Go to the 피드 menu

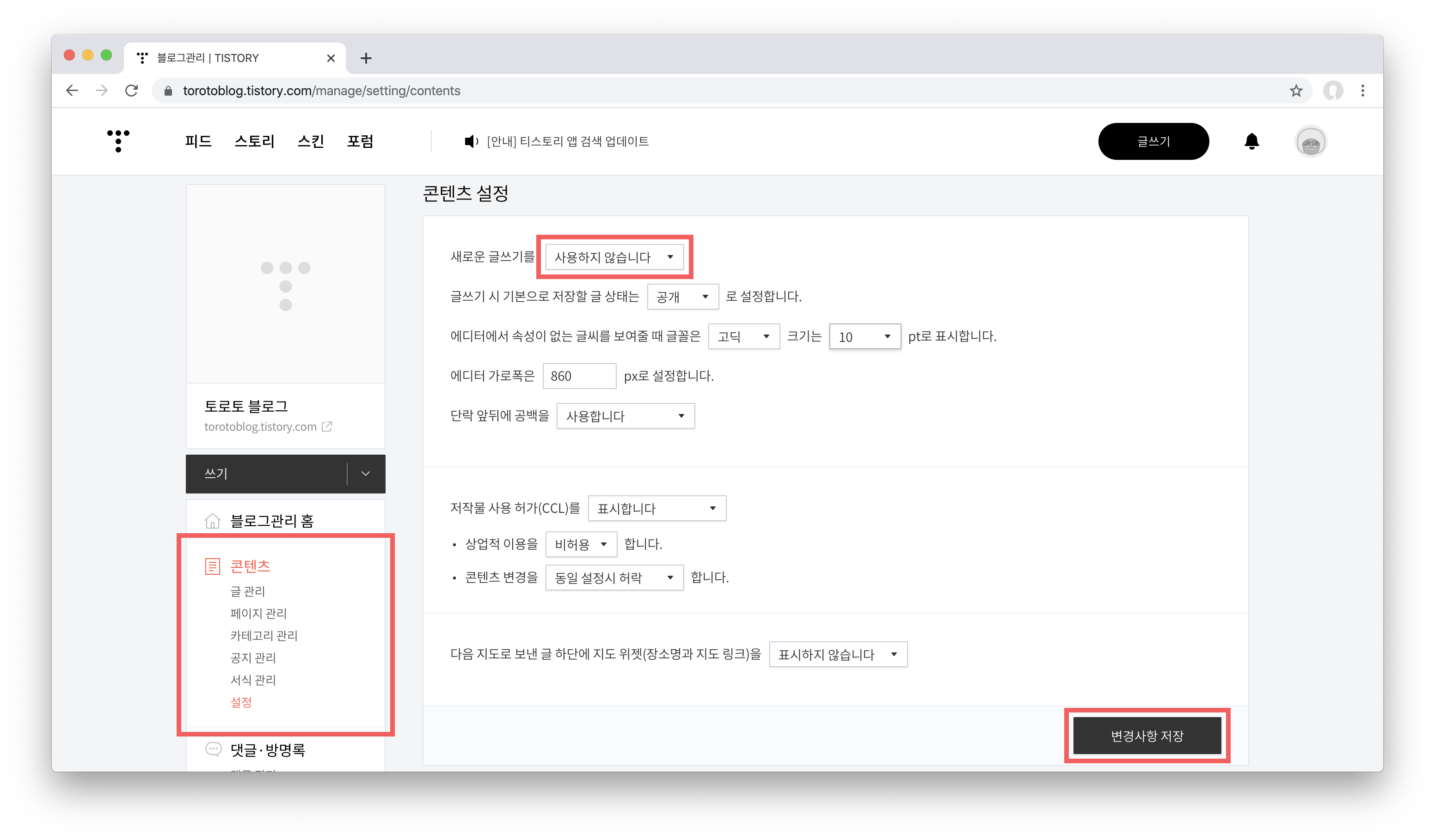[198, 141]
